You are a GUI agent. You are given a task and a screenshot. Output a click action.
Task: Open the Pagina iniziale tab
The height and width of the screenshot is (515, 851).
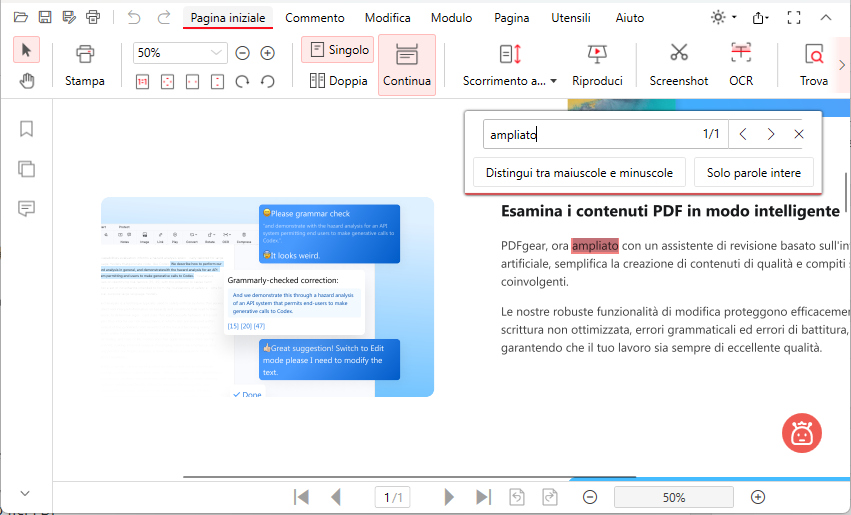tap(228, 18)
